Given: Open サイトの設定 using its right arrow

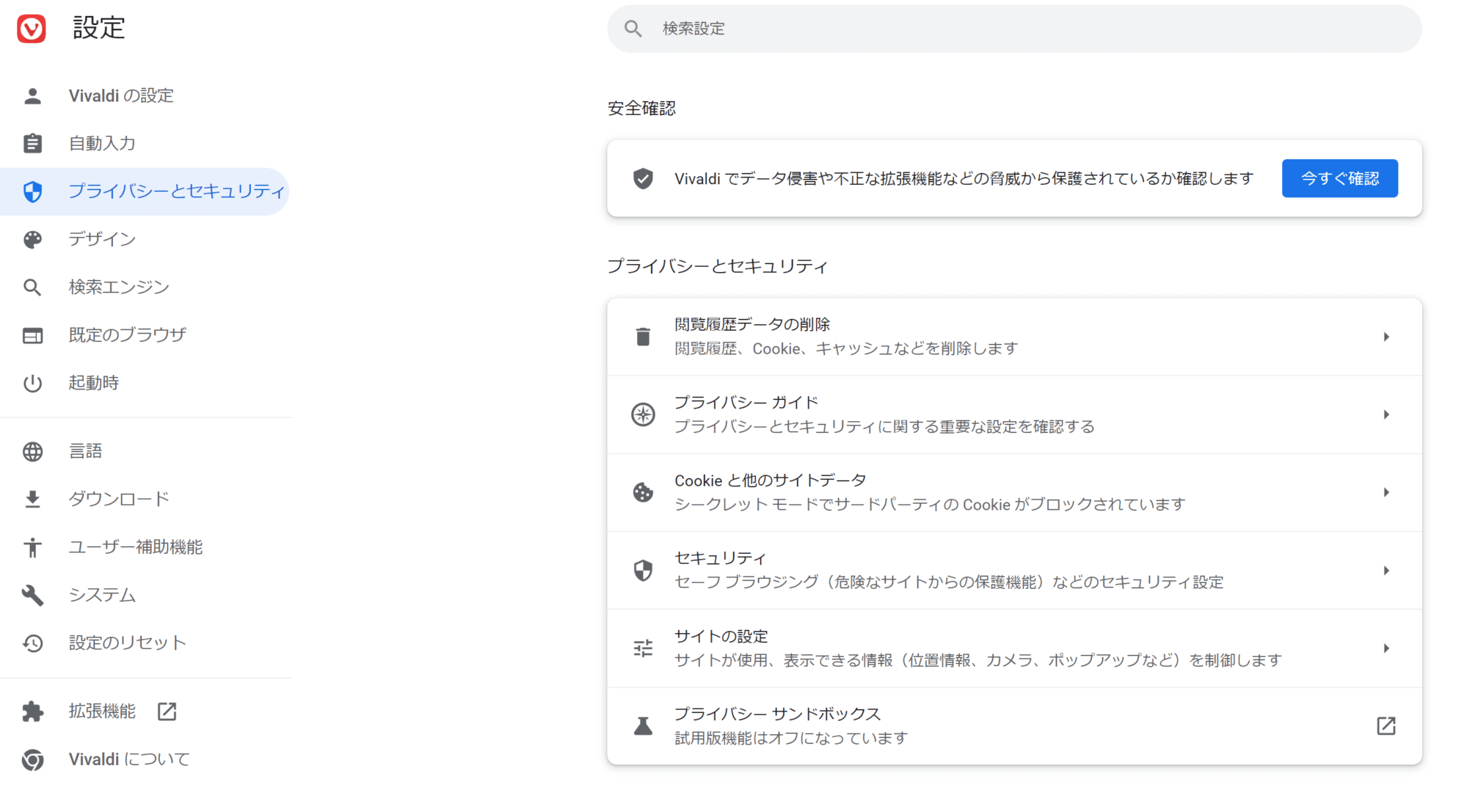Looking at the screenshot, I should tap(1386, 648).
